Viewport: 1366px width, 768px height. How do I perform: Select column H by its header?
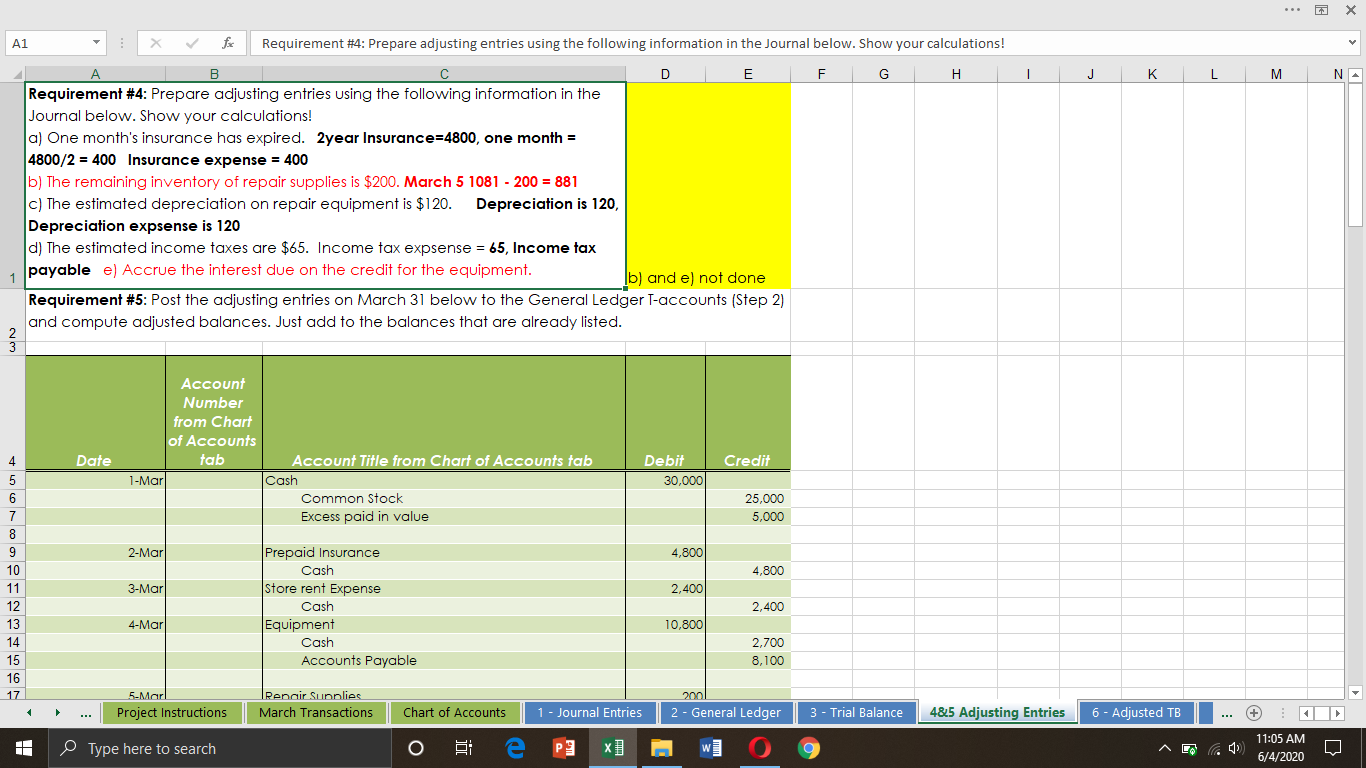[x=958, y=73]
